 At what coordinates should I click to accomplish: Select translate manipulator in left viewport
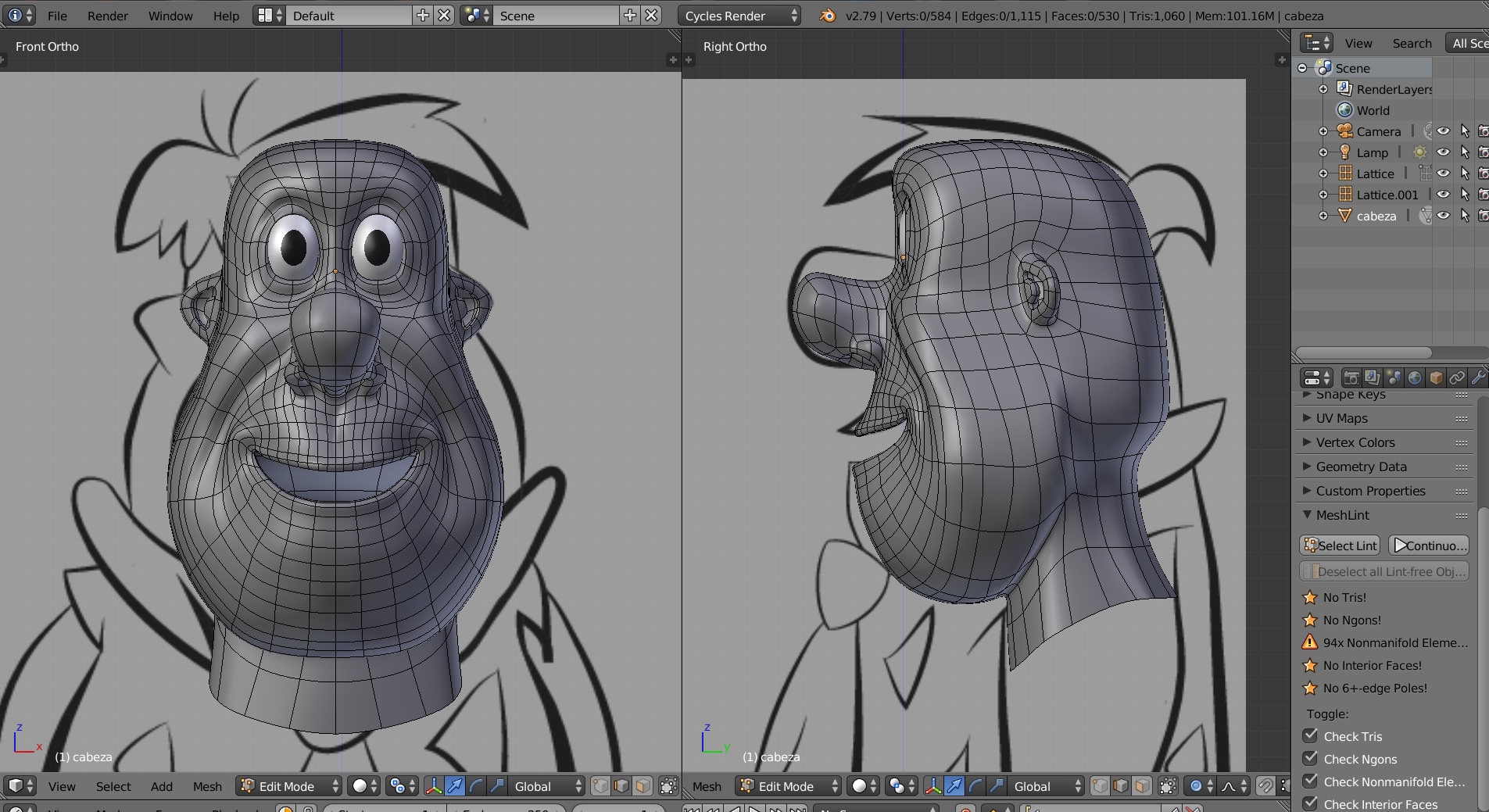click(454, 786)
